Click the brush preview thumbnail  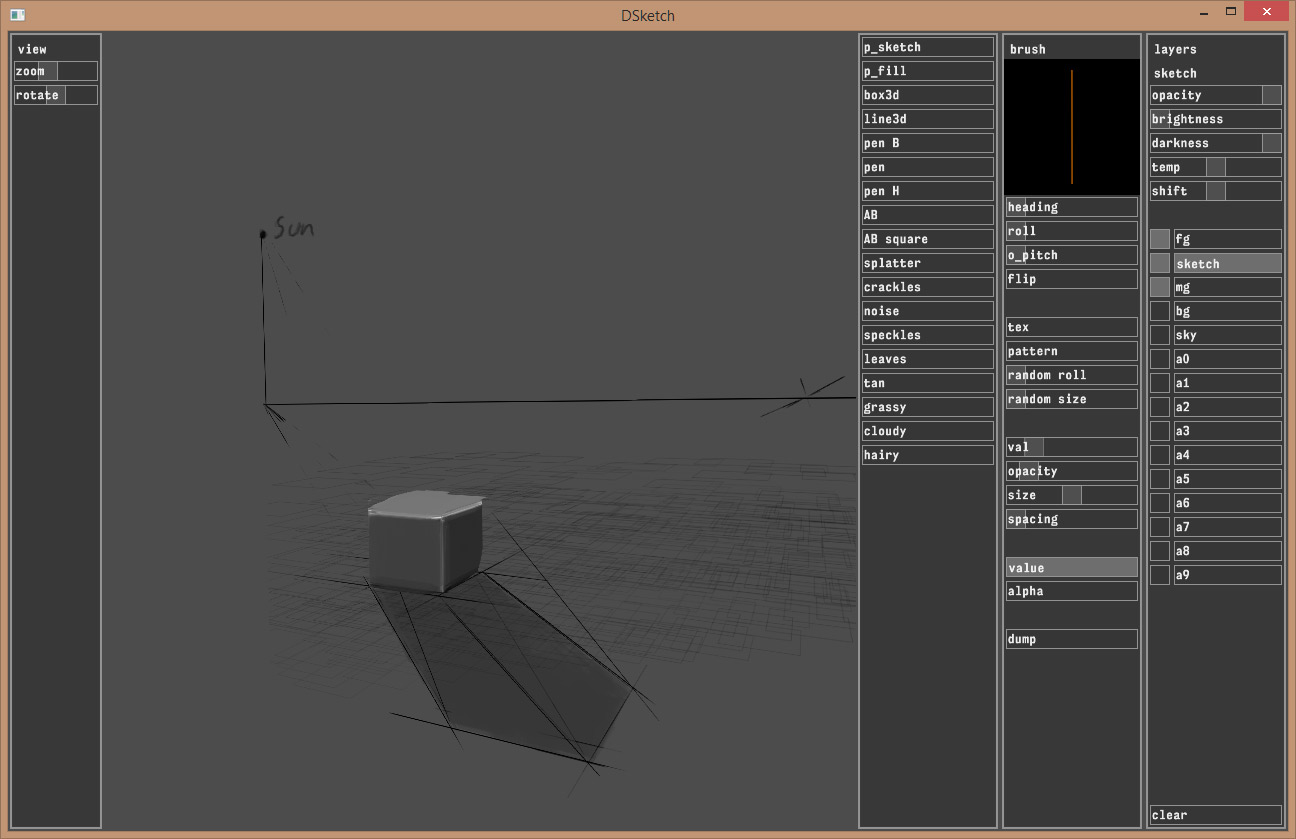(1071, 127)
